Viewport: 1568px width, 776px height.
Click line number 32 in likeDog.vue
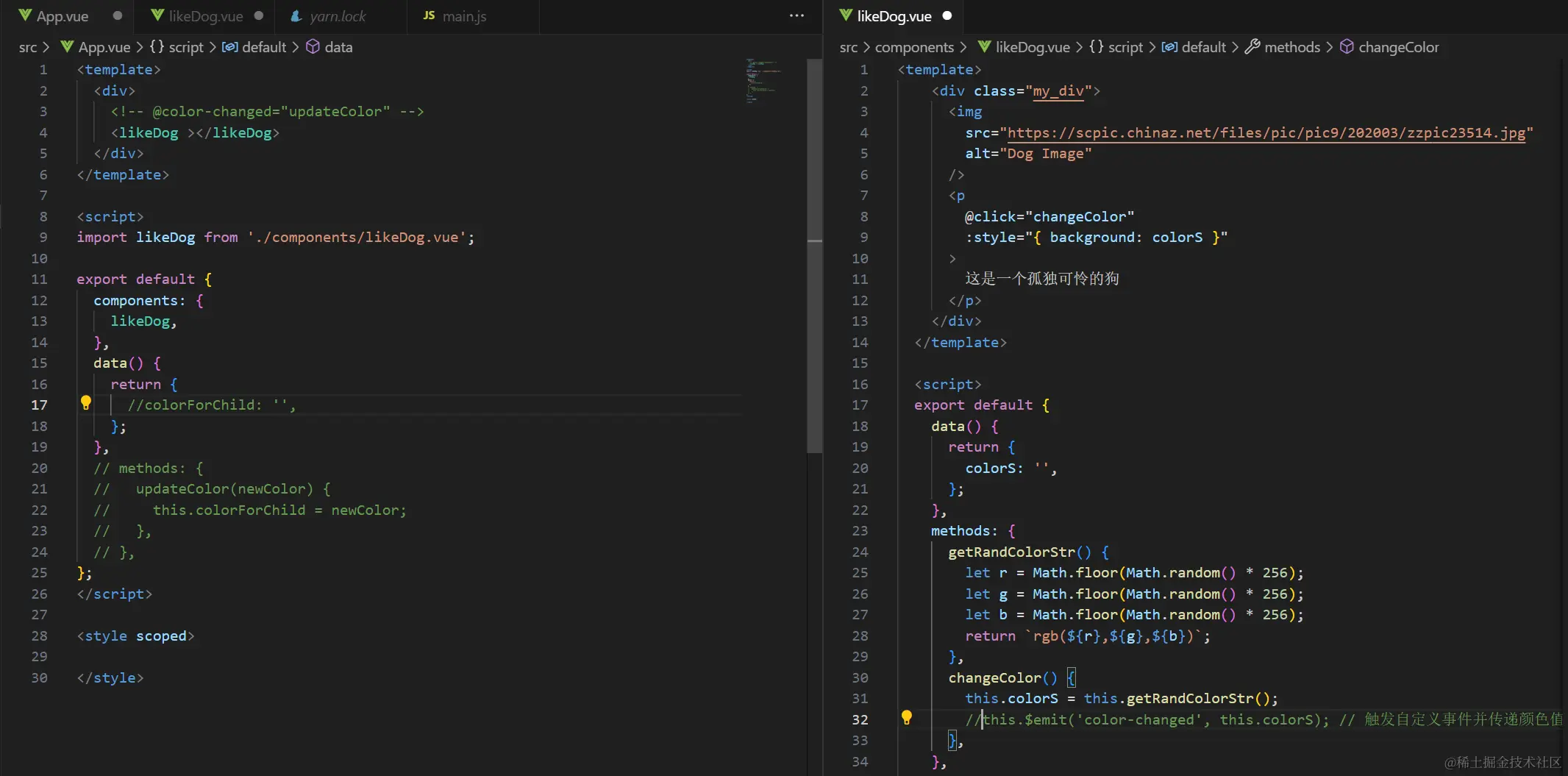(860, 720)
